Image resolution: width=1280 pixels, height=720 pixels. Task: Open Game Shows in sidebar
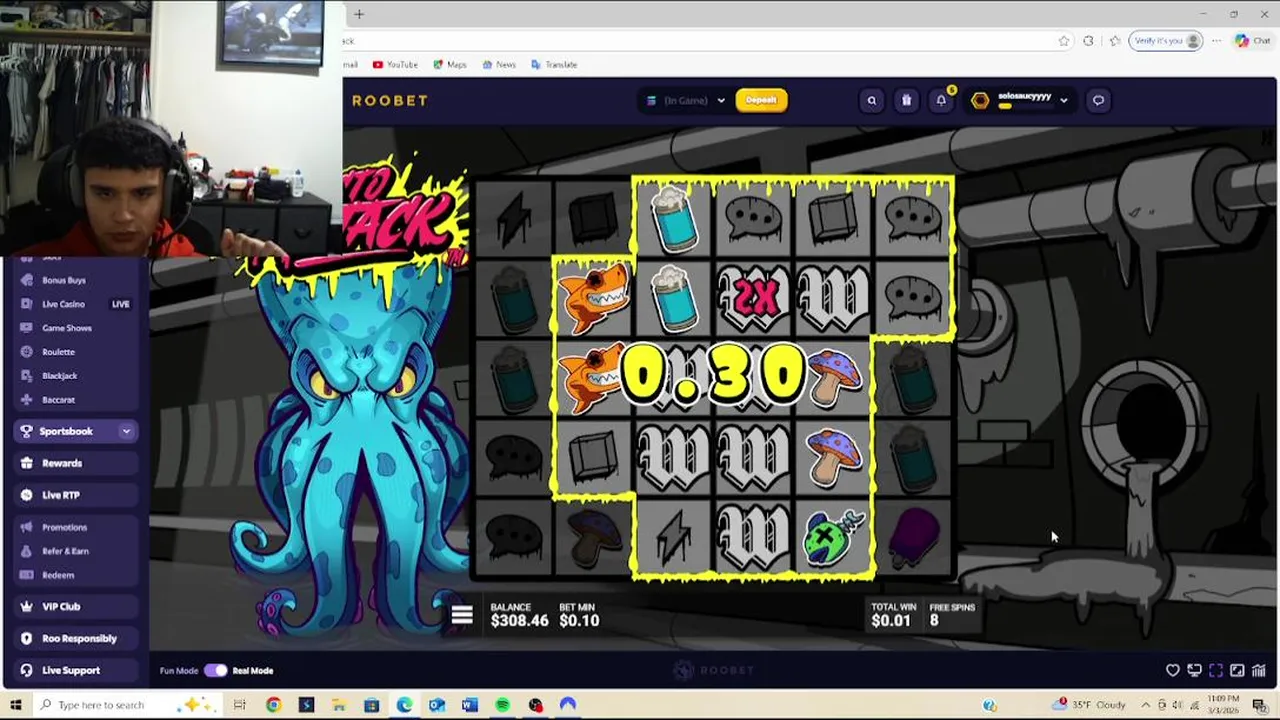tap(66, 328)
